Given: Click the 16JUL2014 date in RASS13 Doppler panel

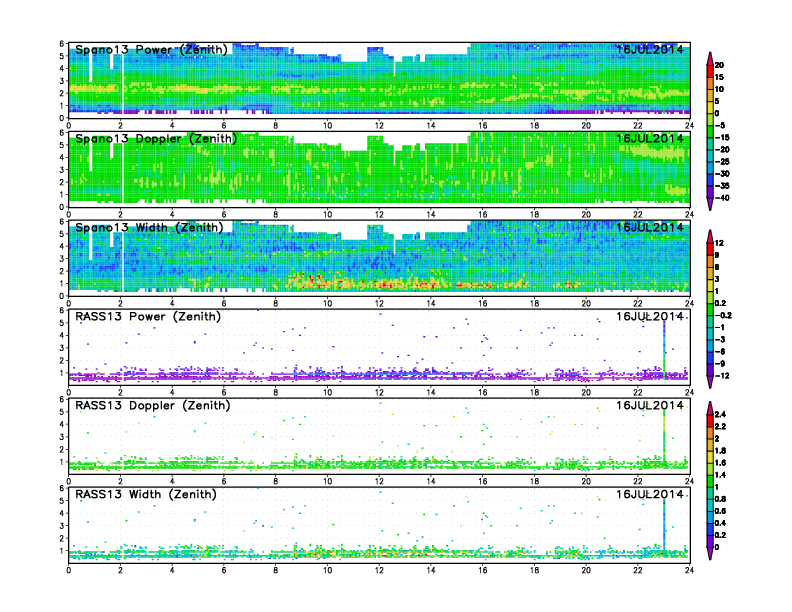Looking at the screenshot, I should (x=650, y=405).
